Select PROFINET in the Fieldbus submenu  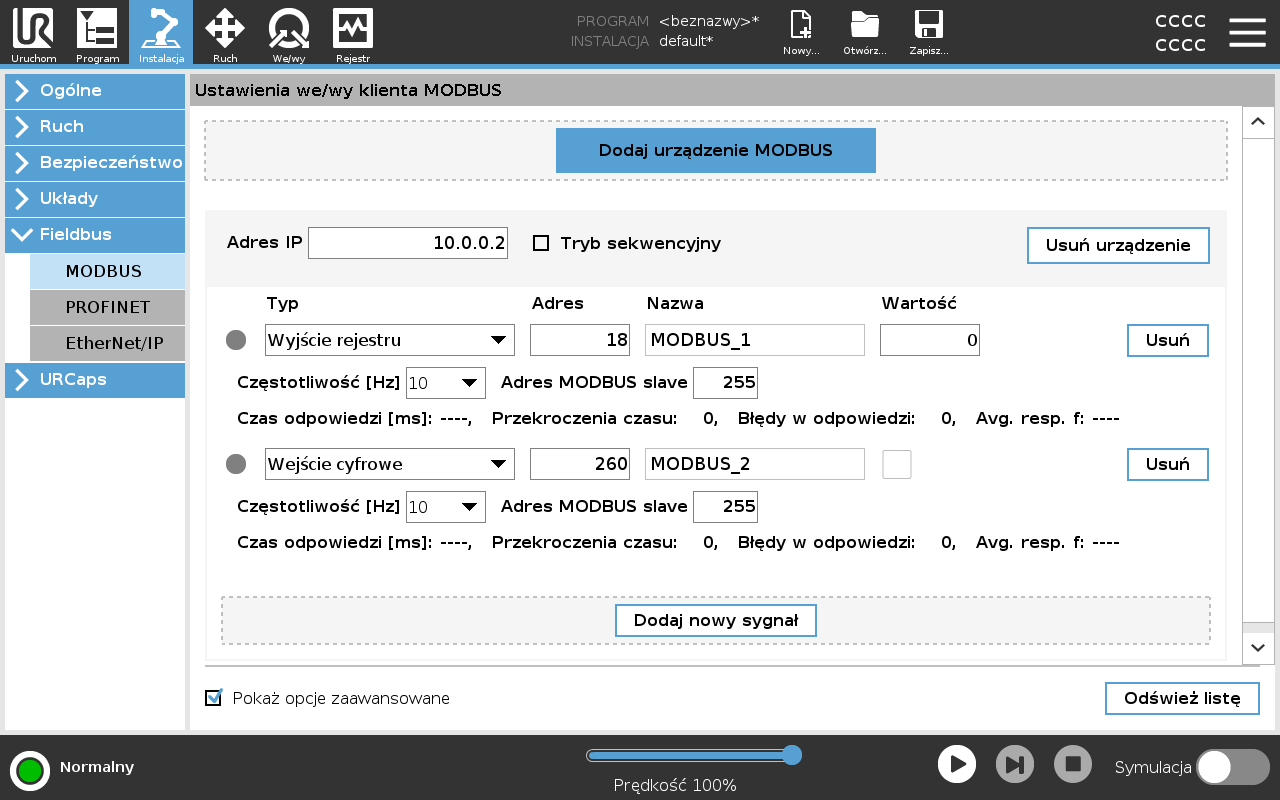tap(107, 308)
